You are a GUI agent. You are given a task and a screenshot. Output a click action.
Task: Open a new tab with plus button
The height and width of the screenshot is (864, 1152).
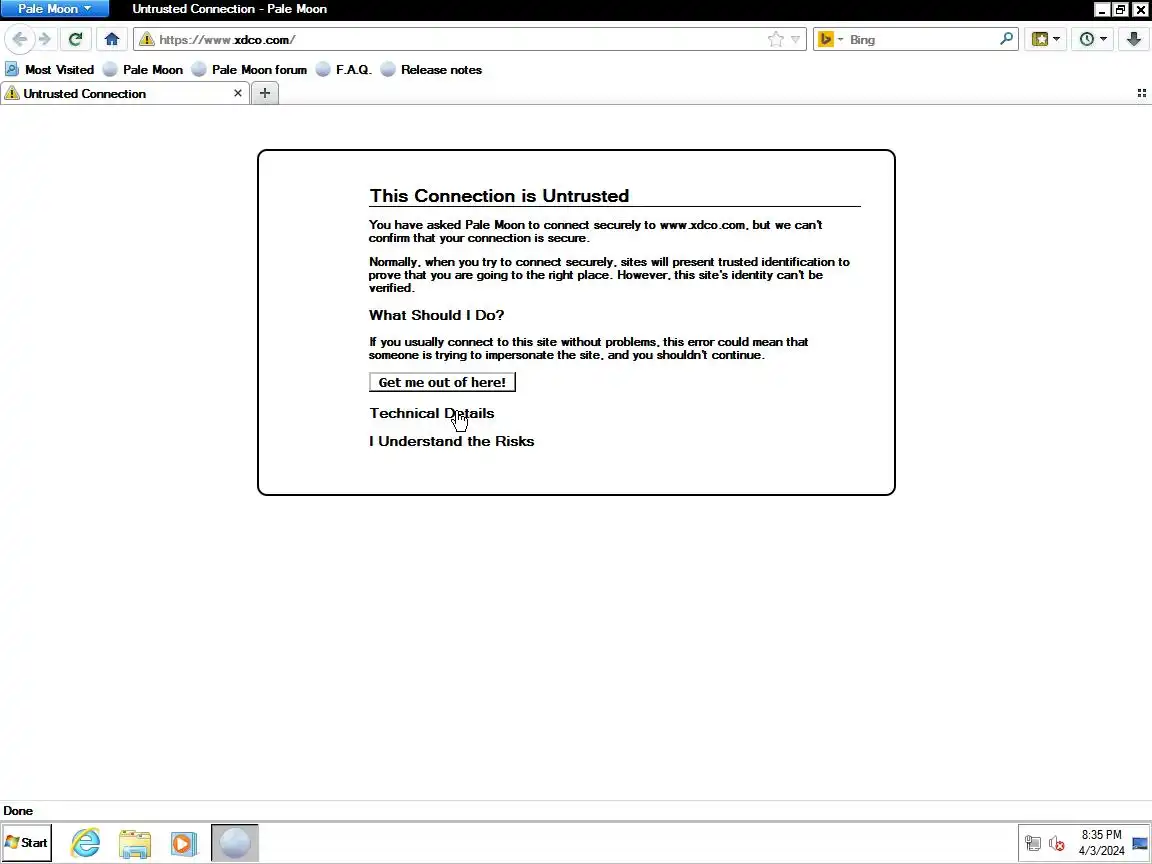click(264, 93)
